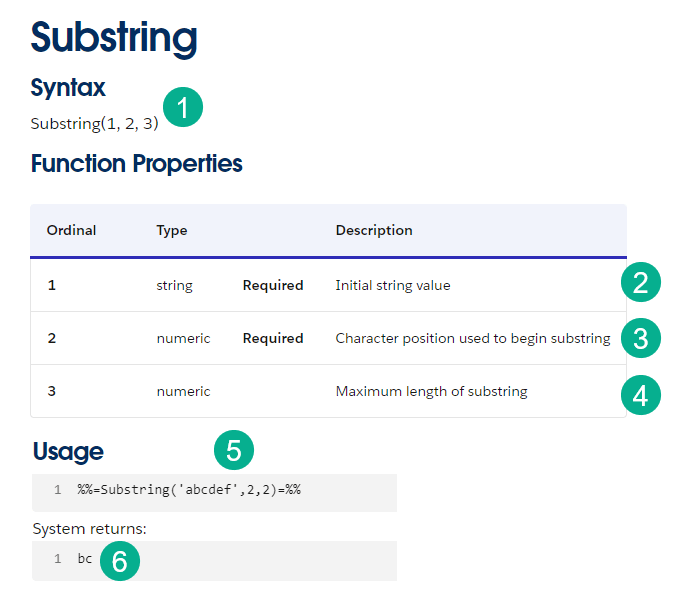Click the Type column header
The height and width of the screenshot is (594, 680).
point(172,230)
